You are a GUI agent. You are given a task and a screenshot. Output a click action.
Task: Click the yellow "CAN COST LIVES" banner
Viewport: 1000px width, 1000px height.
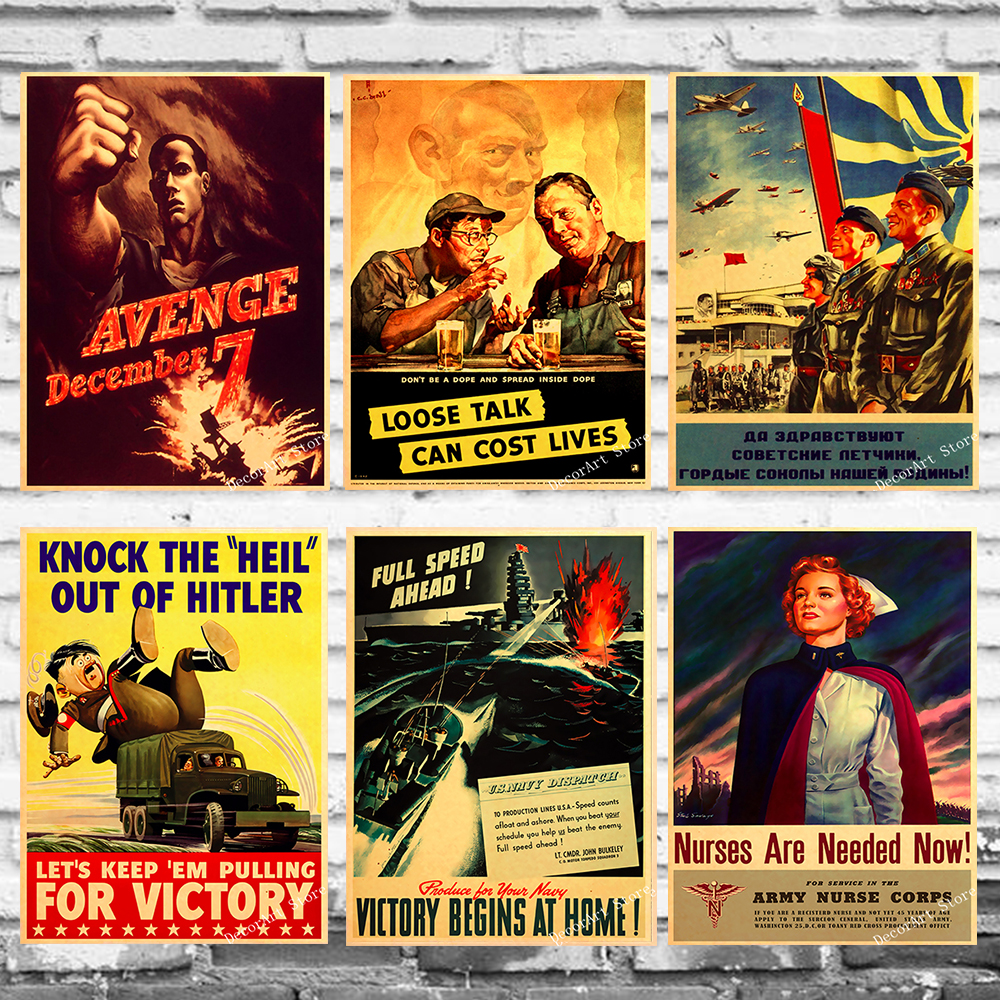(x=515, y=445)
